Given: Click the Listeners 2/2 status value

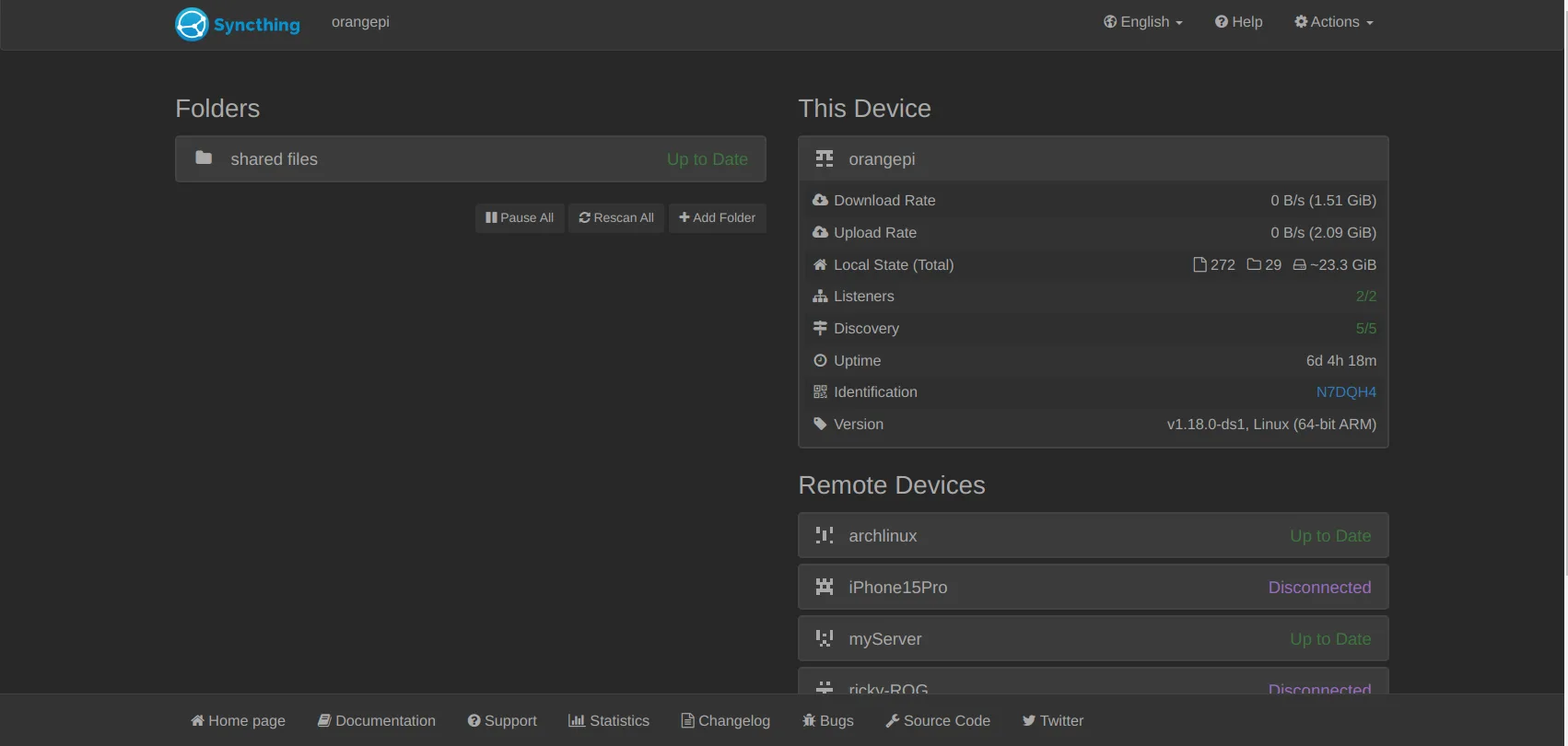Looking at the screenshot, I should (1366, 297).
